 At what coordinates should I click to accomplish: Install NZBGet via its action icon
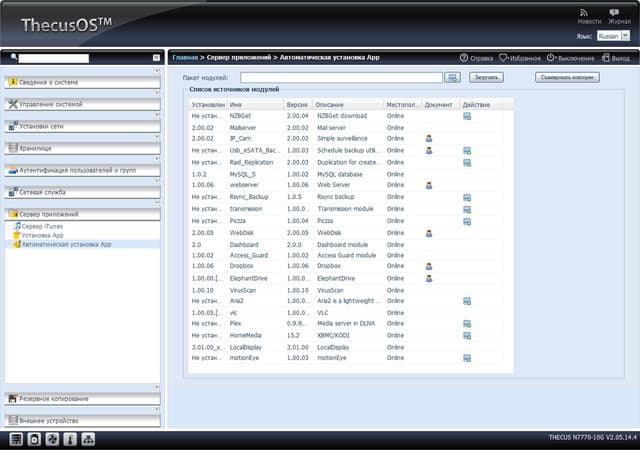(467, 116)
